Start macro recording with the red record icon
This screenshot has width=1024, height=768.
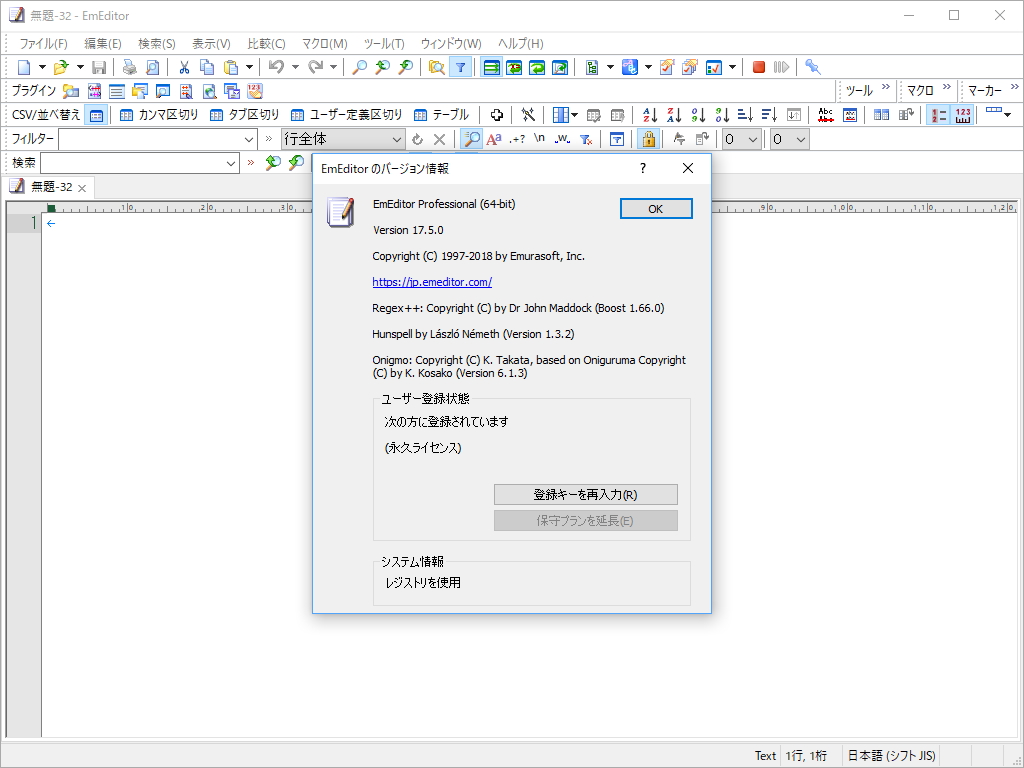[757, 67]
